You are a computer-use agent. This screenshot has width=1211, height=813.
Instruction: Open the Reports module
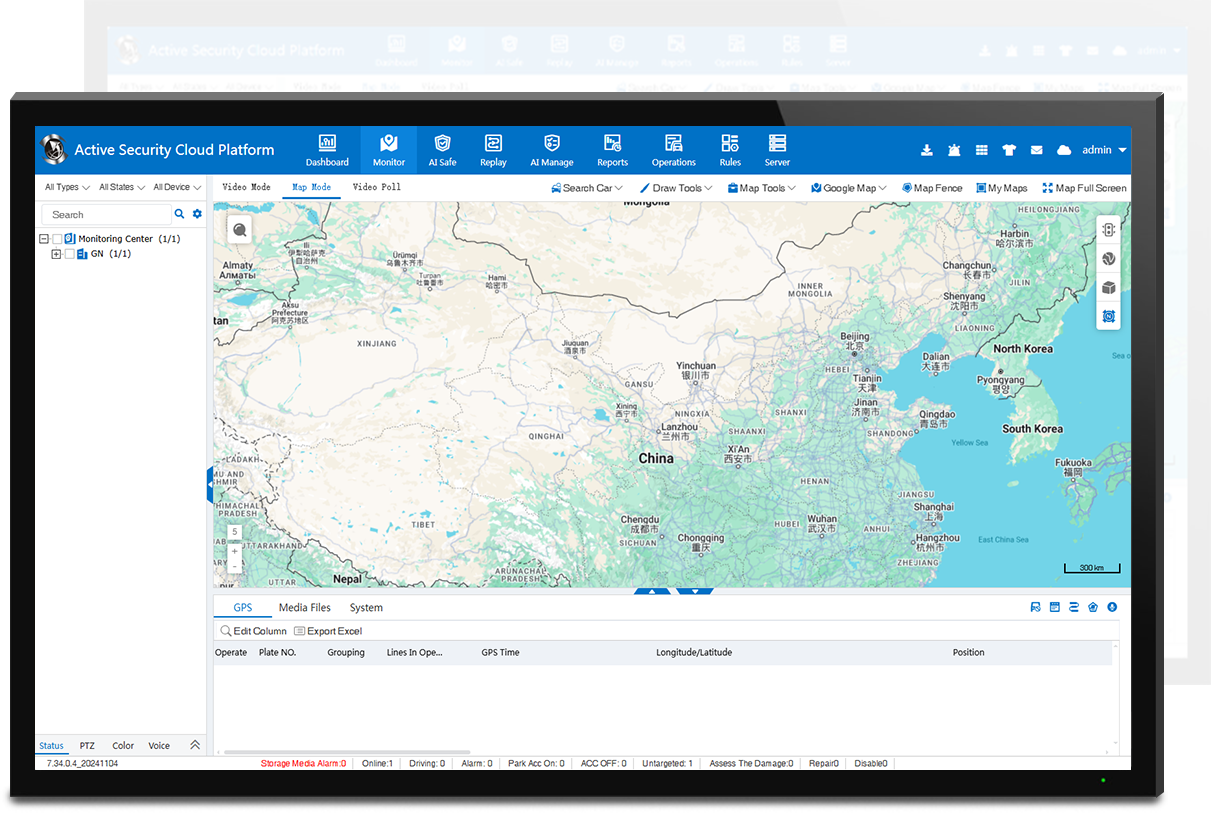click(612, 149)
